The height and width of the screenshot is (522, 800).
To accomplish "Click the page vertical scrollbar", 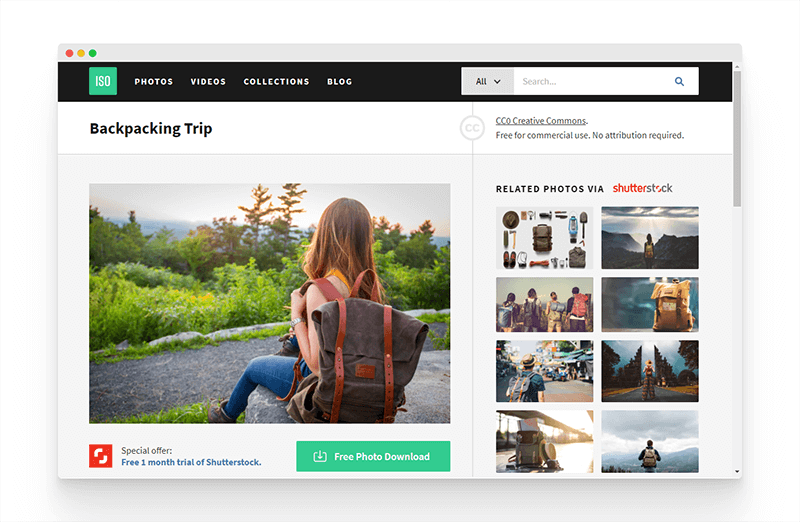I will pos(737,140).
